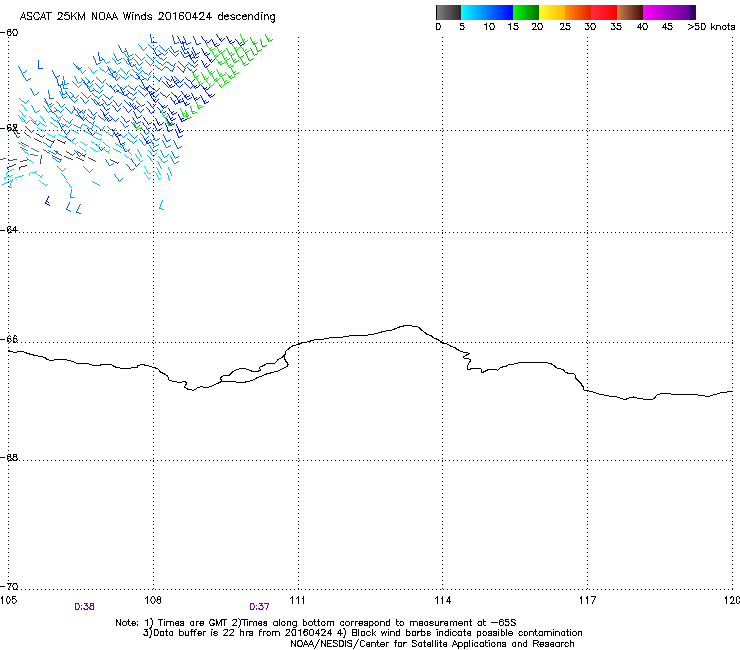Click the ">50 knots" legend label

[711, 27]
